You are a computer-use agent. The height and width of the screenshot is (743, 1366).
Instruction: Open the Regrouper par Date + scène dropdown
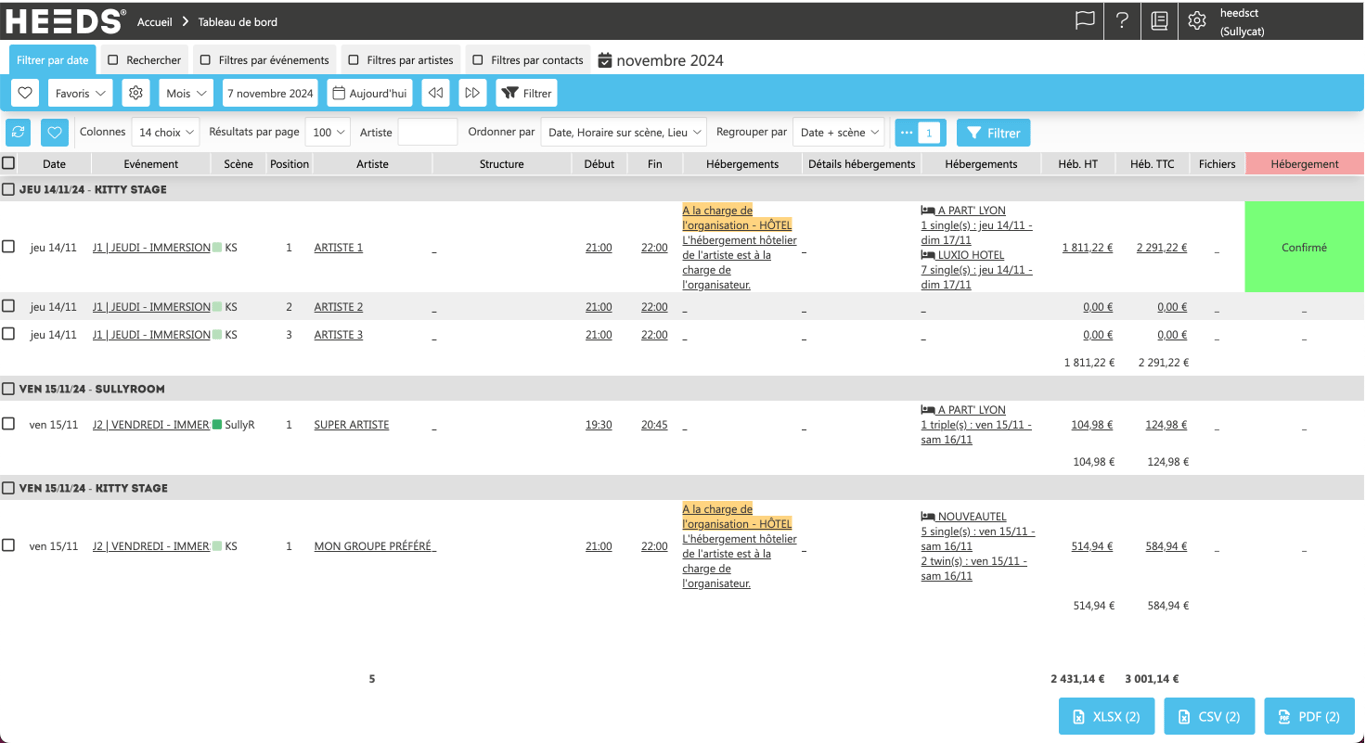840,132
